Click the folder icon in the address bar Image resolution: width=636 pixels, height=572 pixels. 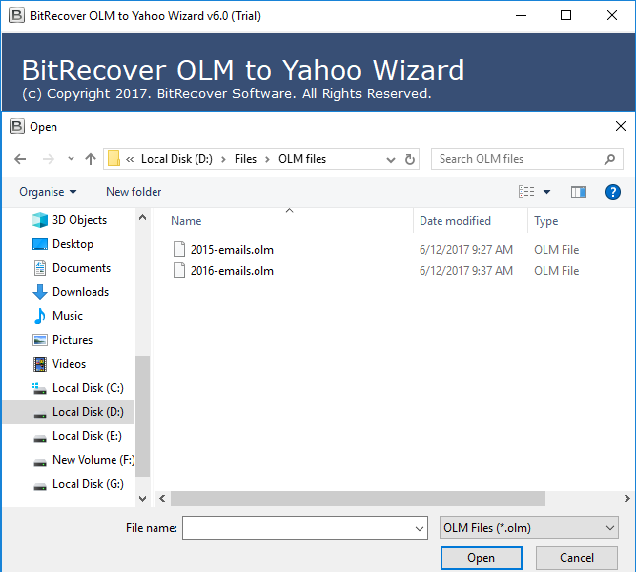tap(114, 159)
